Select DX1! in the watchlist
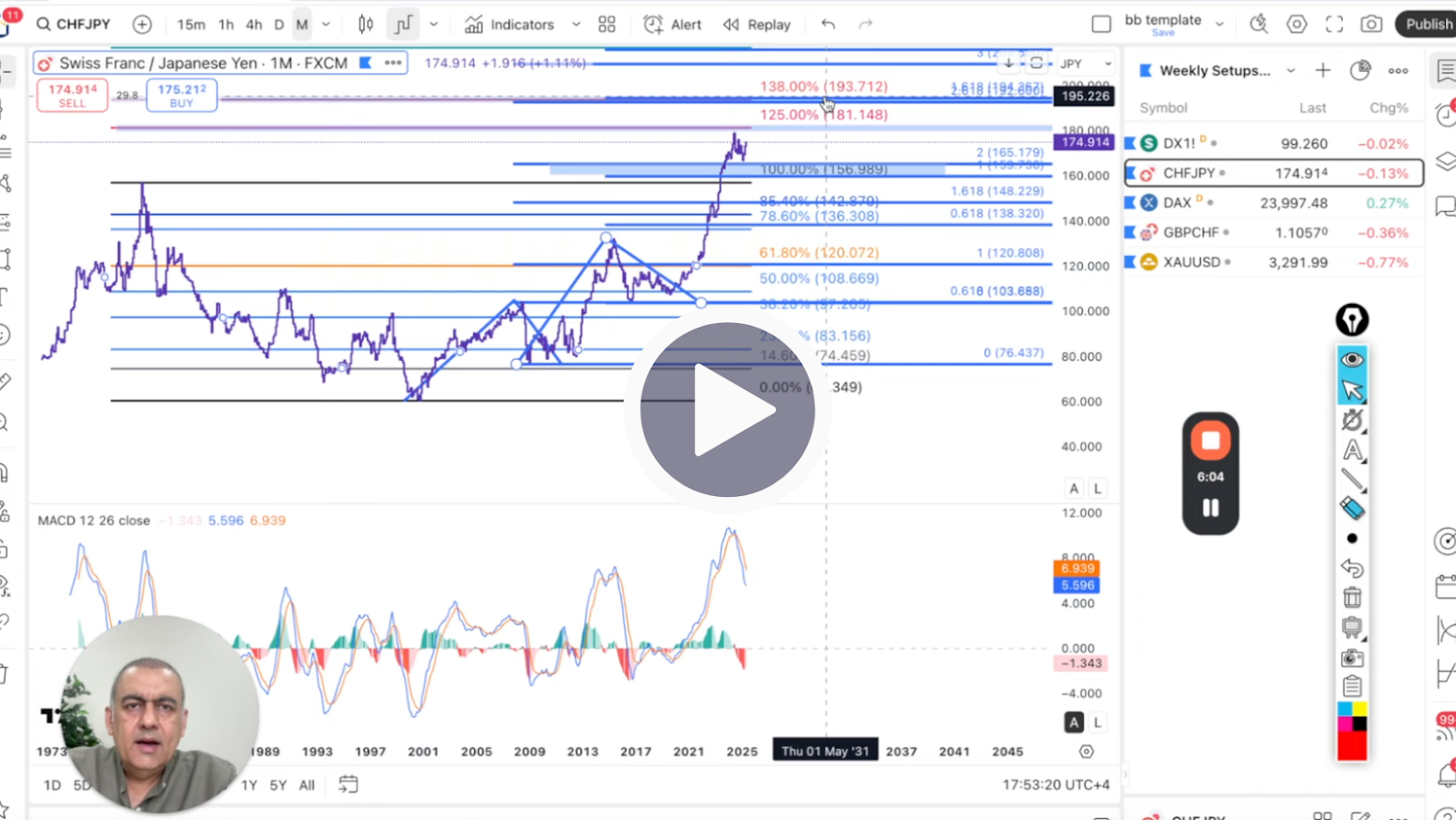1456x820 pixels. click(1274, 144)
